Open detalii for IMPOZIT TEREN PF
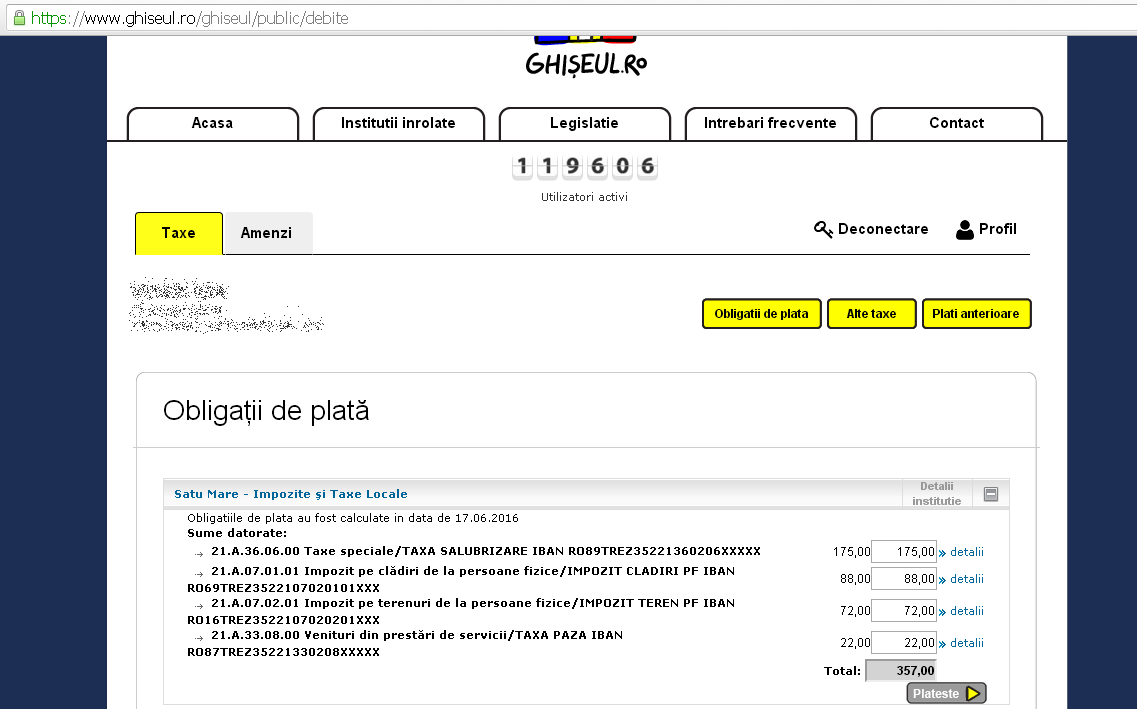This screenshot has width=1137, height=709. (967, 611)
